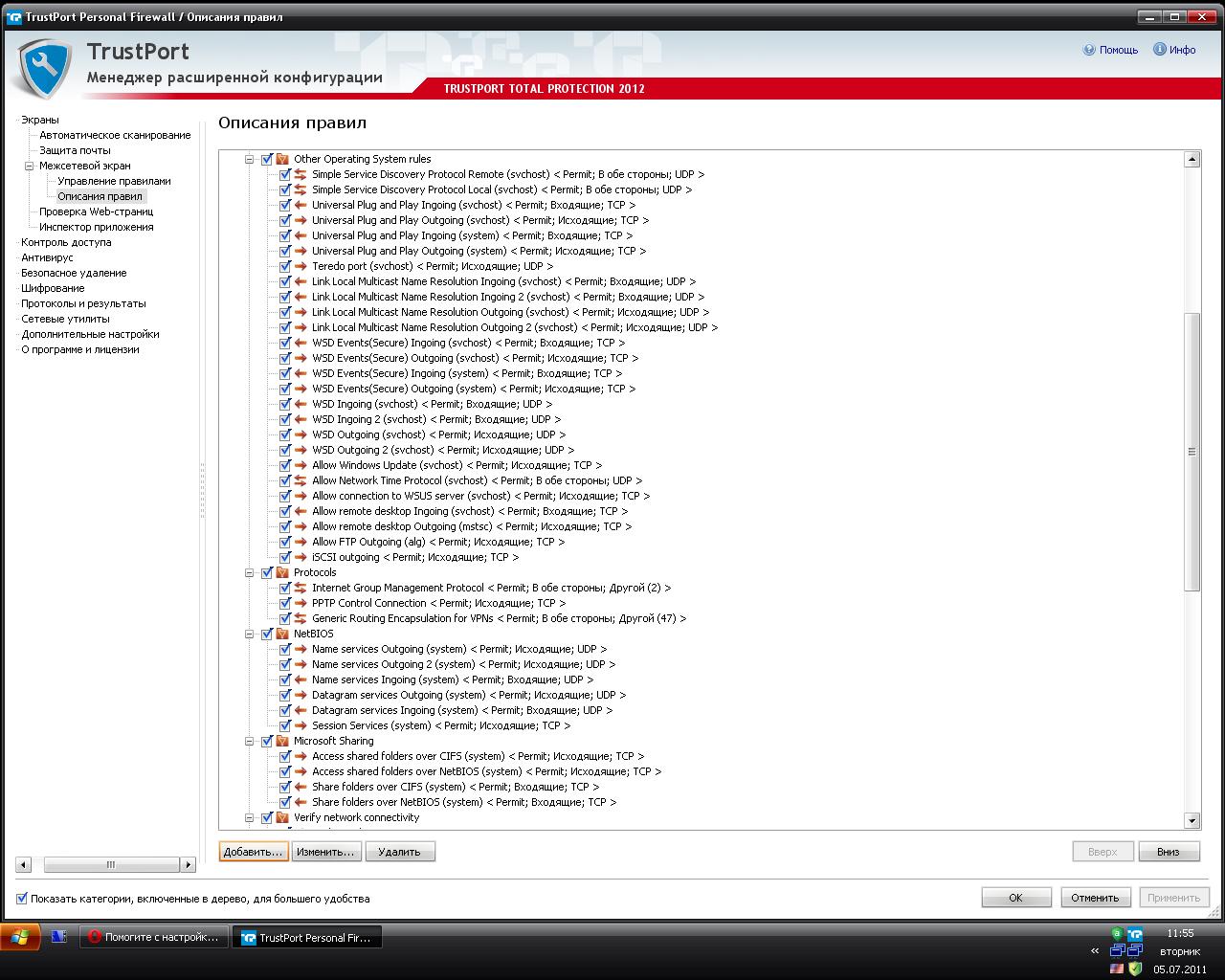Click the category icon next to NetBIOS
This screenshot has height=980, width=1225.
tap(282, 634)
